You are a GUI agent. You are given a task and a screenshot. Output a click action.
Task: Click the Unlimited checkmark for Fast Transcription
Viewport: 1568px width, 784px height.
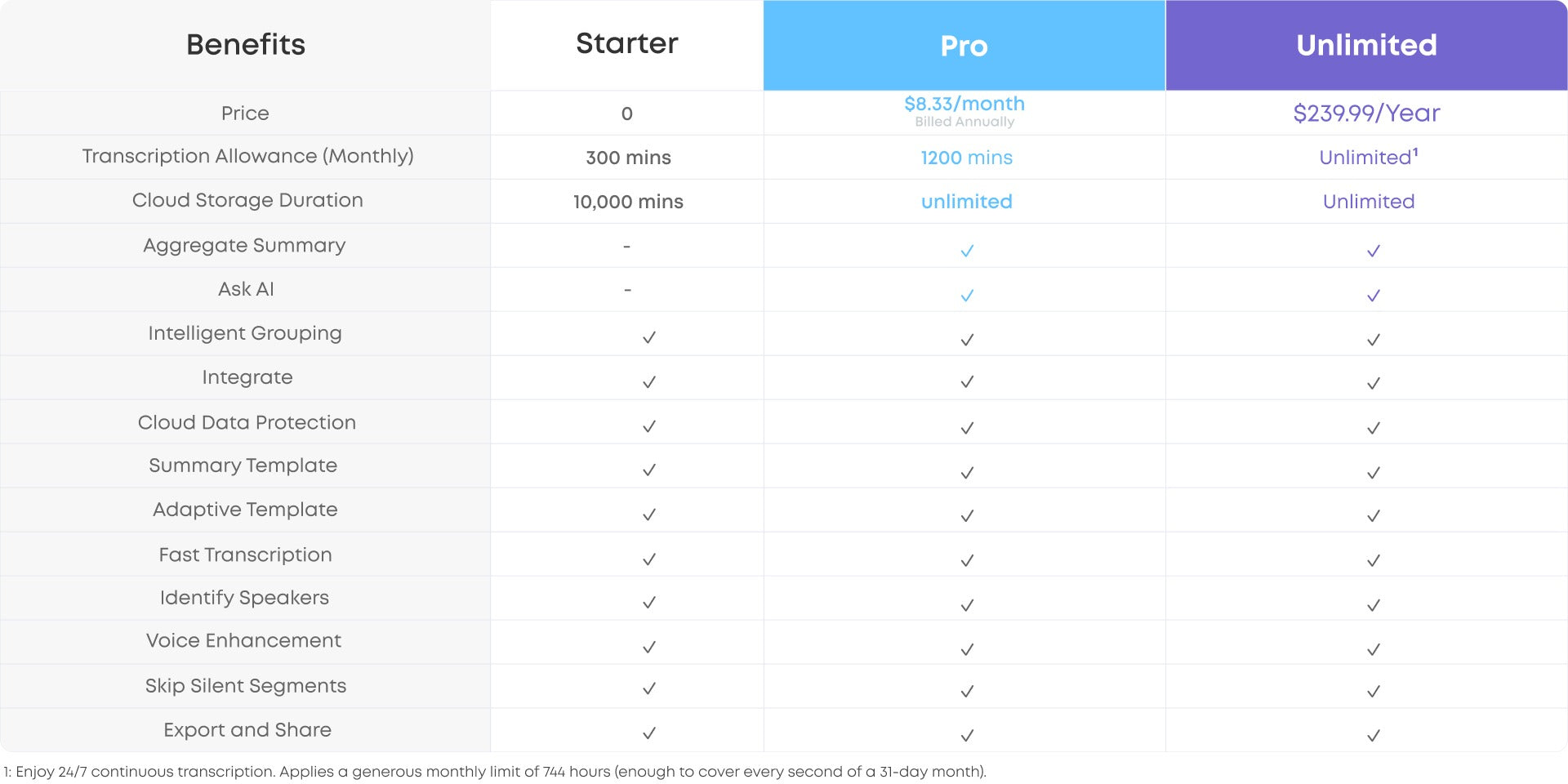(1374, 560)
